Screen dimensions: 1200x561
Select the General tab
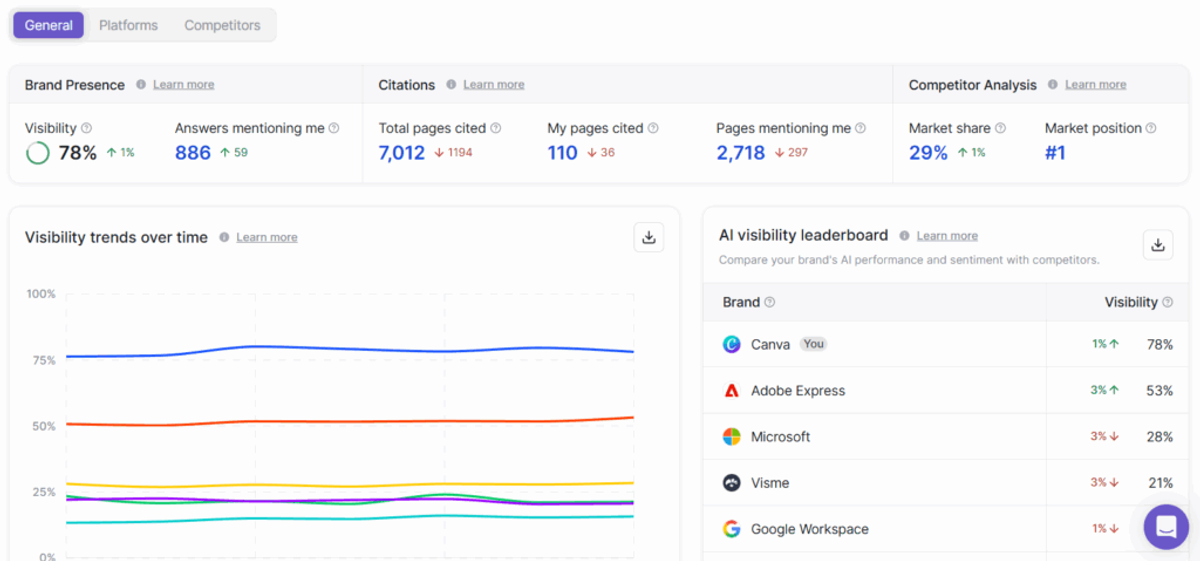[49, 25]
